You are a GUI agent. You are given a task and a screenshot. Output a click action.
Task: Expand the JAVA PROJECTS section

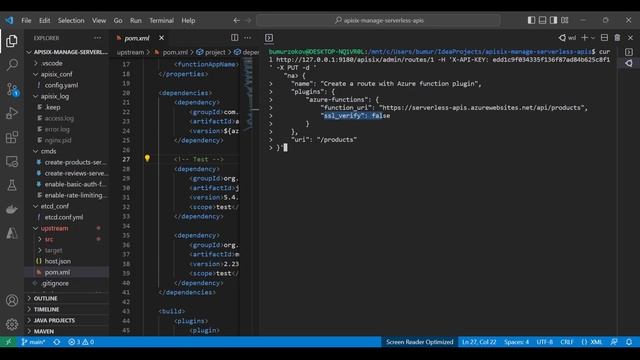(x=67, y=320)
